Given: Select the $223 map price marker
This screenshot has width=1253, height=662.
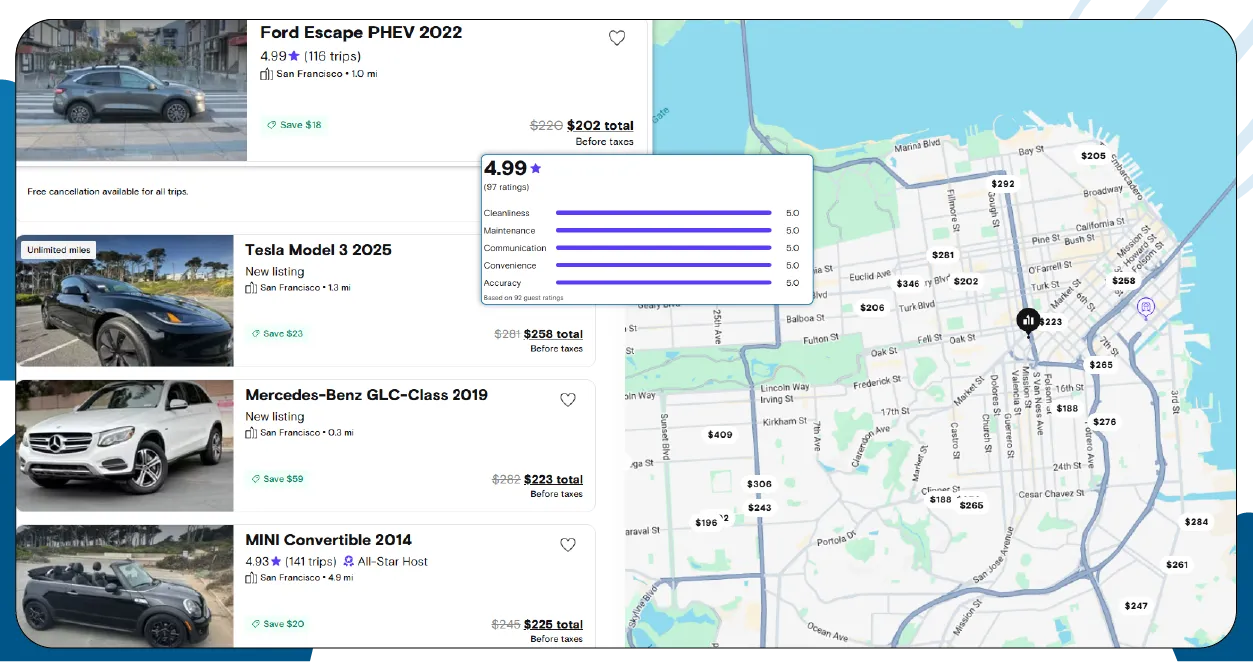Looking at the screenshot, I should tap(1051, 322).
